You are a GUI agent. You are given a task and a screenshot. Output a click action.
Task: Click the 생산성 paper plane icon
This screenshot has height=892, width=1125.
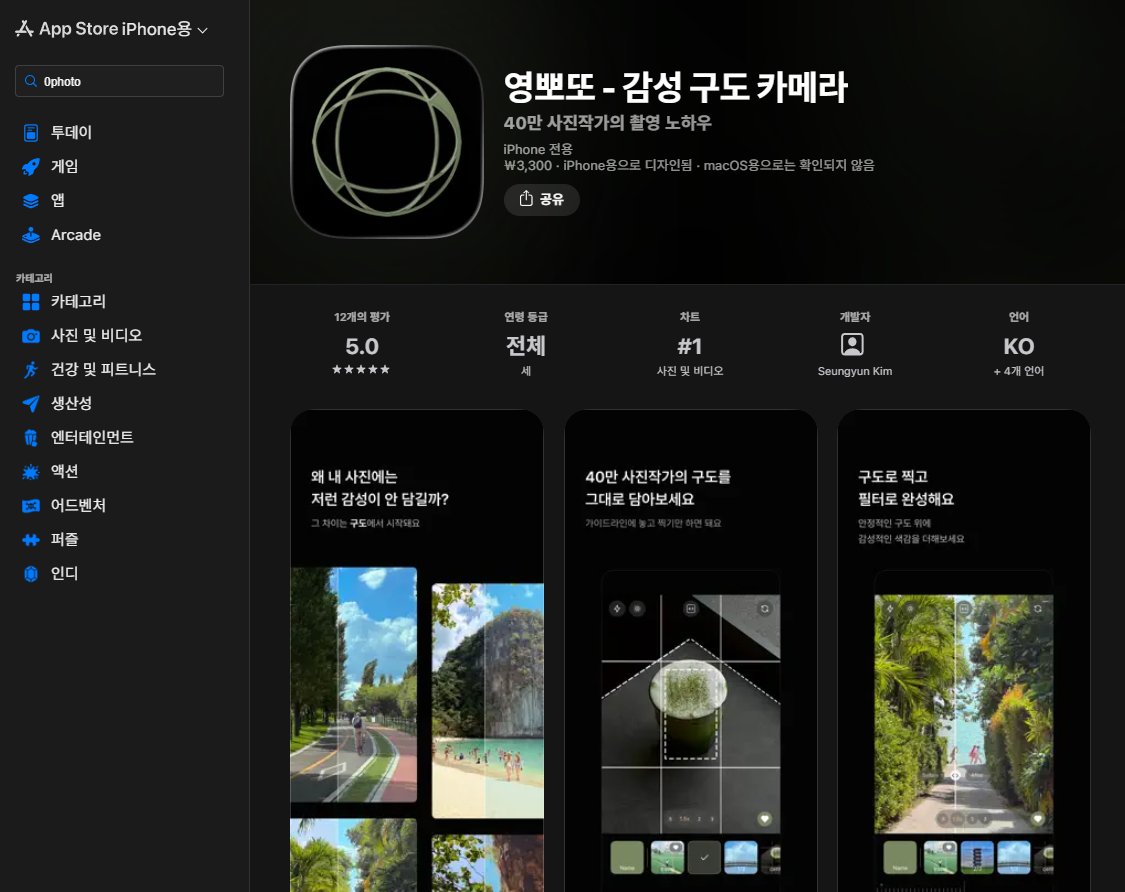click(x=31, y=403)
